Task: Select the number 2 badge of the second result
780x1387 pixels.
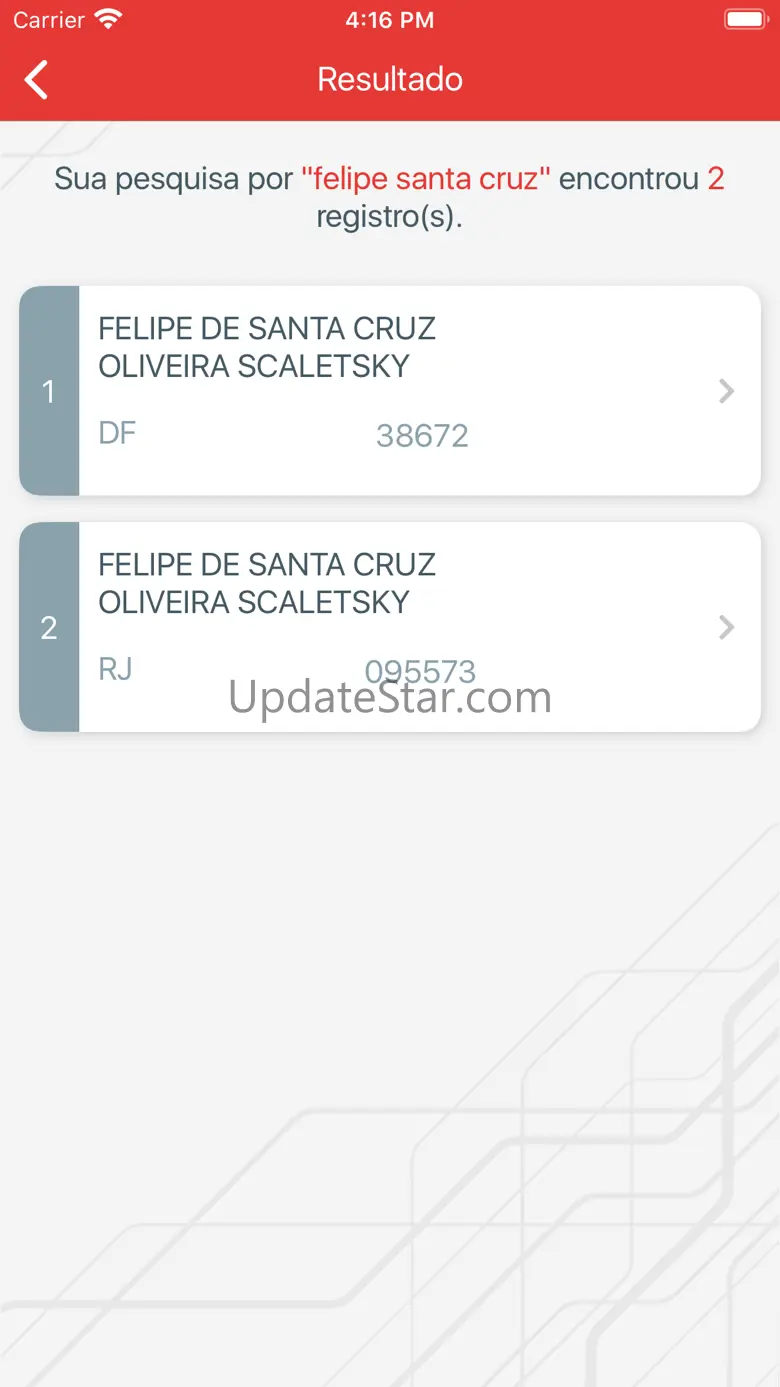Action: pyautogui.click(x=49, y=627)
